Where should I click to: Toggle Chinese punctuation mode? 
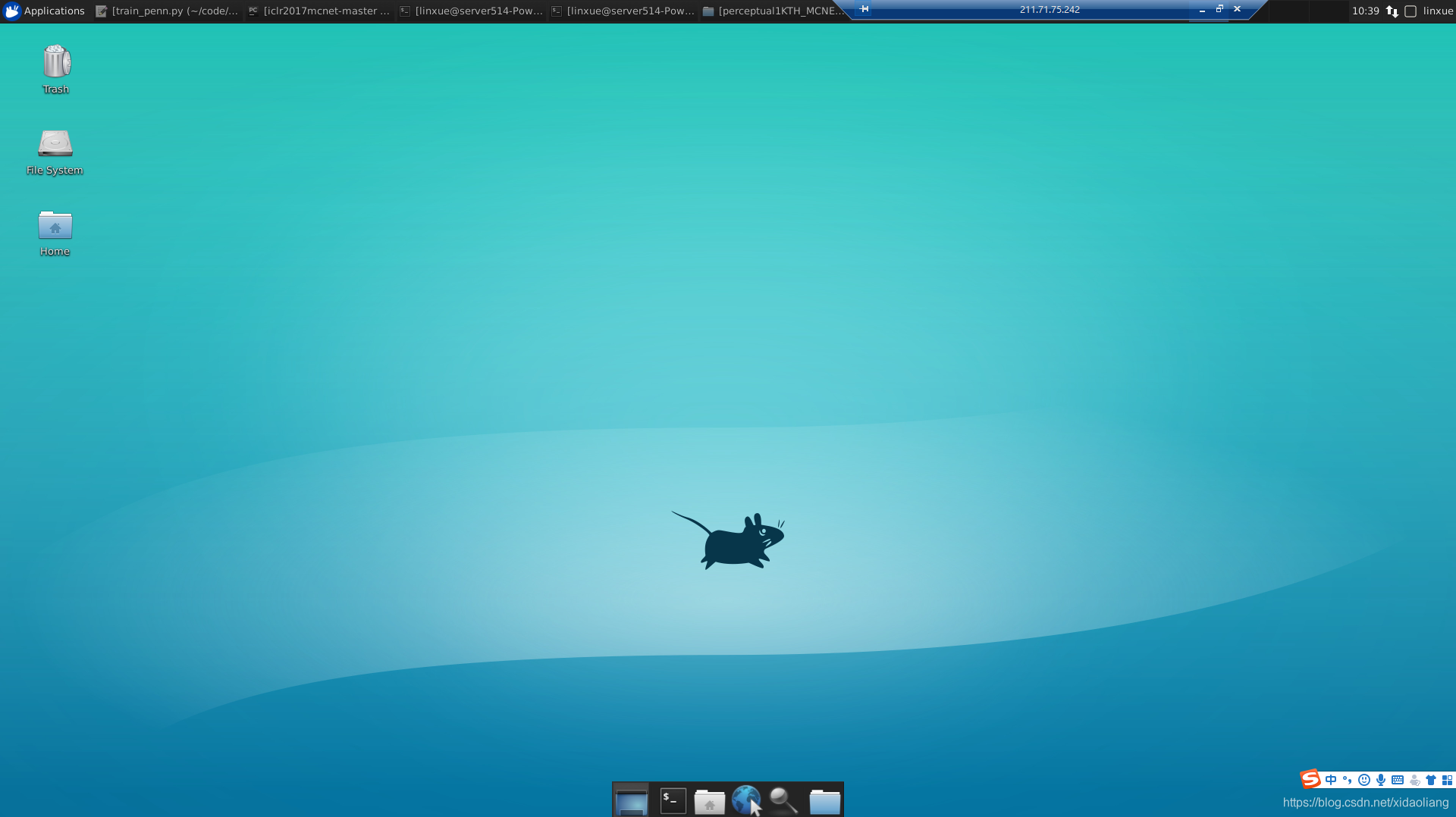[1348, 780]
